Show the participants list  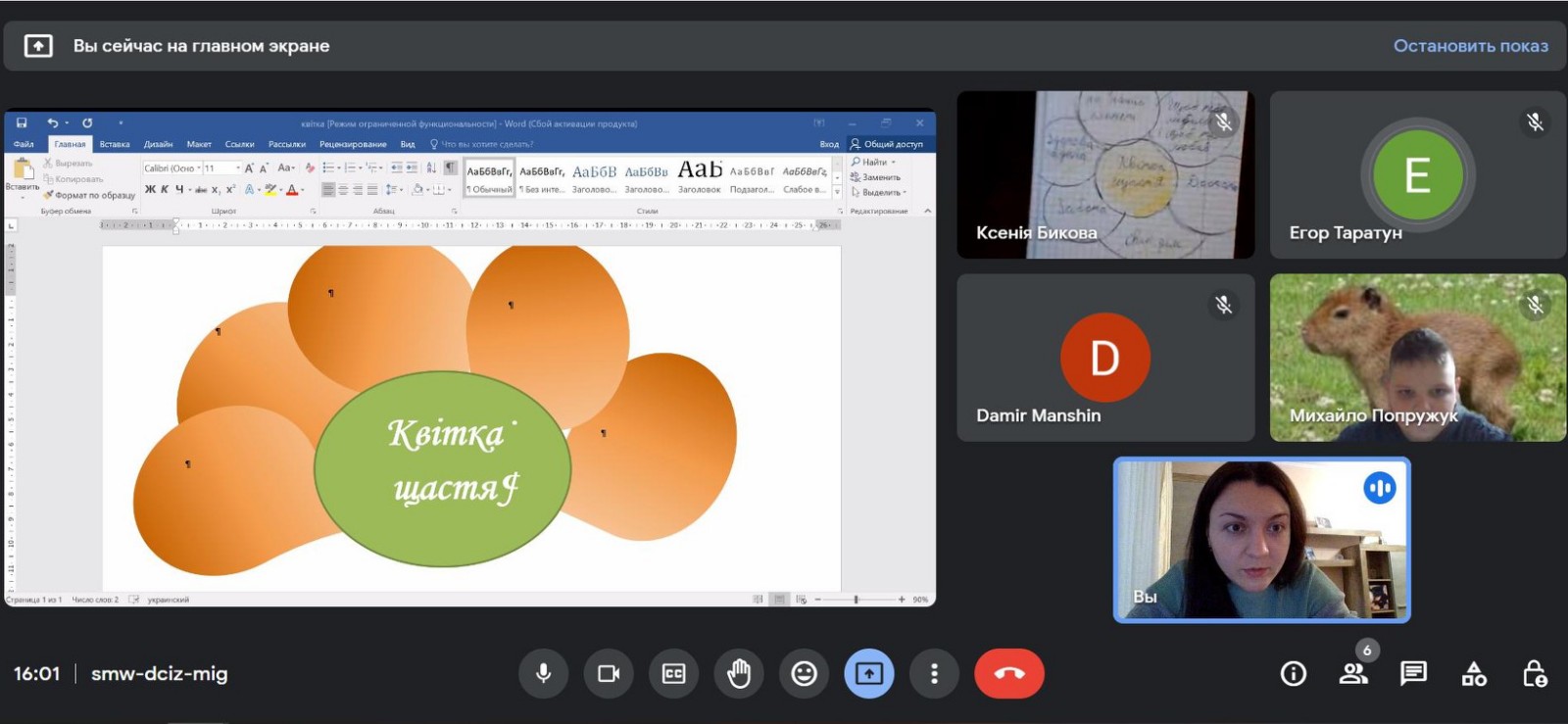coord(1353,674)
